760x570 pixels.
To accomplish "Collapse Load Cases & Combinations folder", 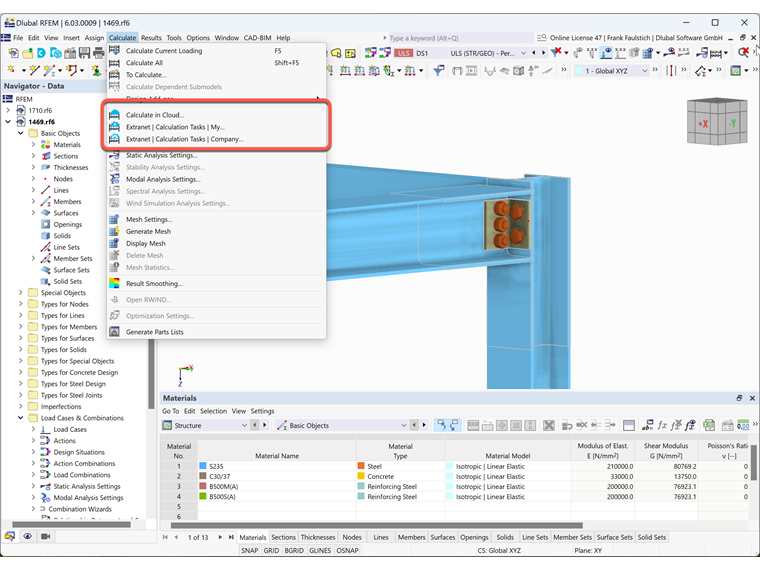I will click(x=20, y=417).
